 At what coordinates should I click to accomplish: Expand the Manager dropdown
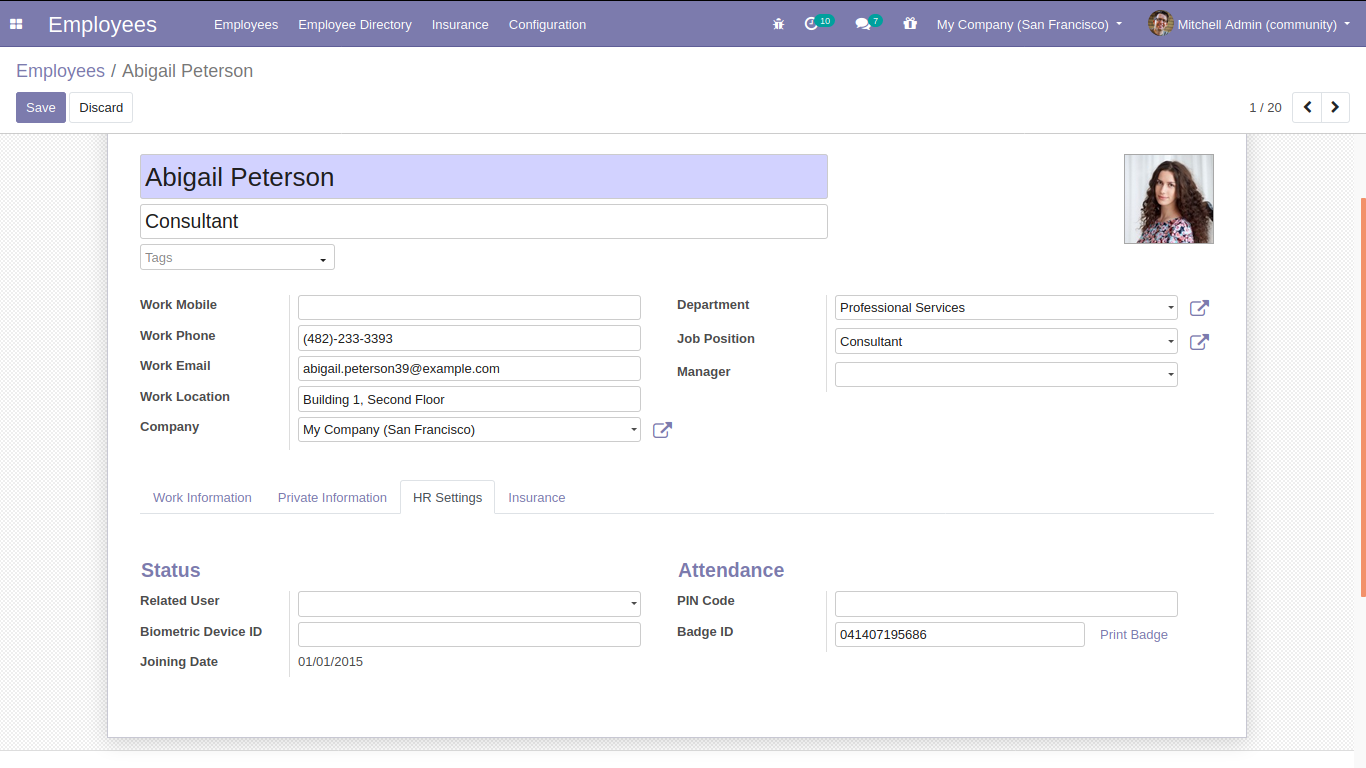click(1005, 375)
